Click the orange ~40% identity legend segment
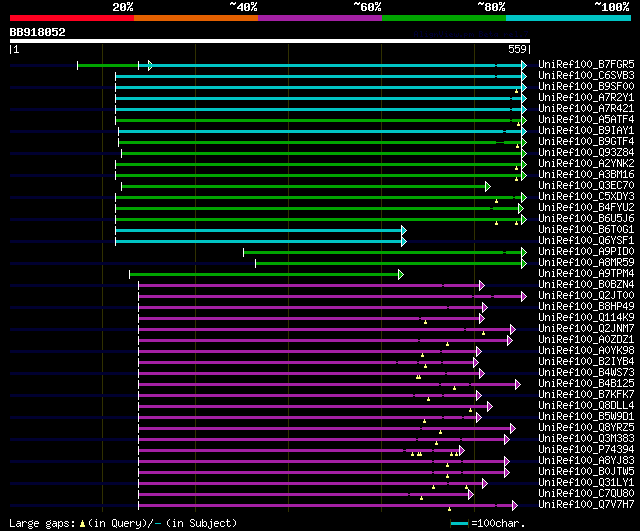Screen dimensions: 640x531 click(196, 18)
